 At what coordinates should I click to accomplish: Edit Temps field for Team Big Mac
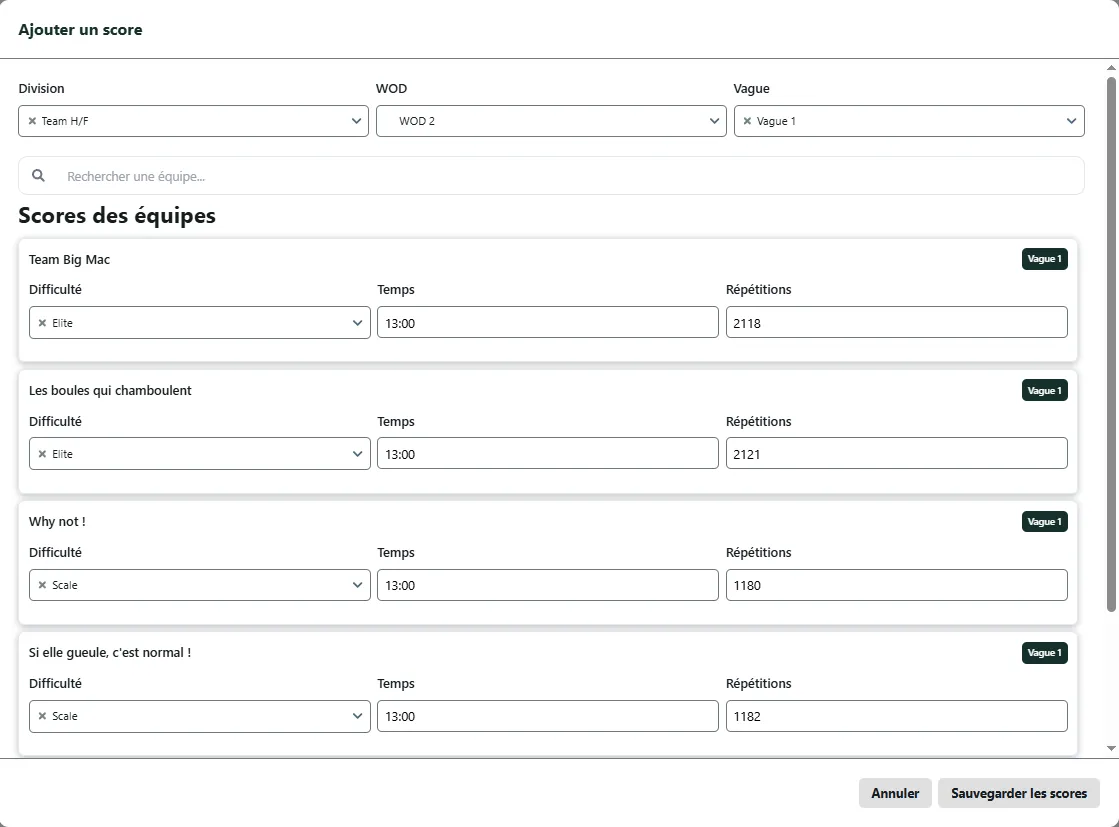547,323
